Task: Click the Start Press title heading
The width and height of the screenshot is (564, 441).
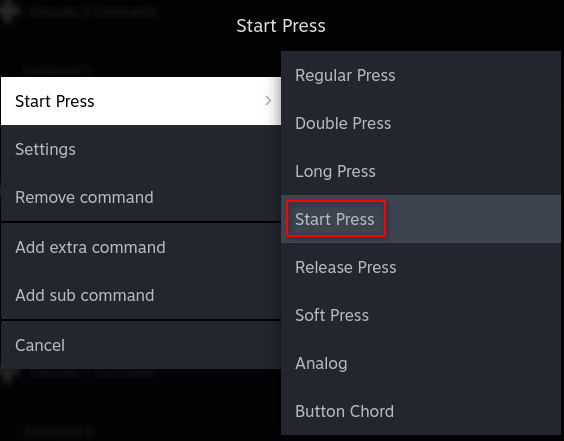Action: (x=281, y=26)
